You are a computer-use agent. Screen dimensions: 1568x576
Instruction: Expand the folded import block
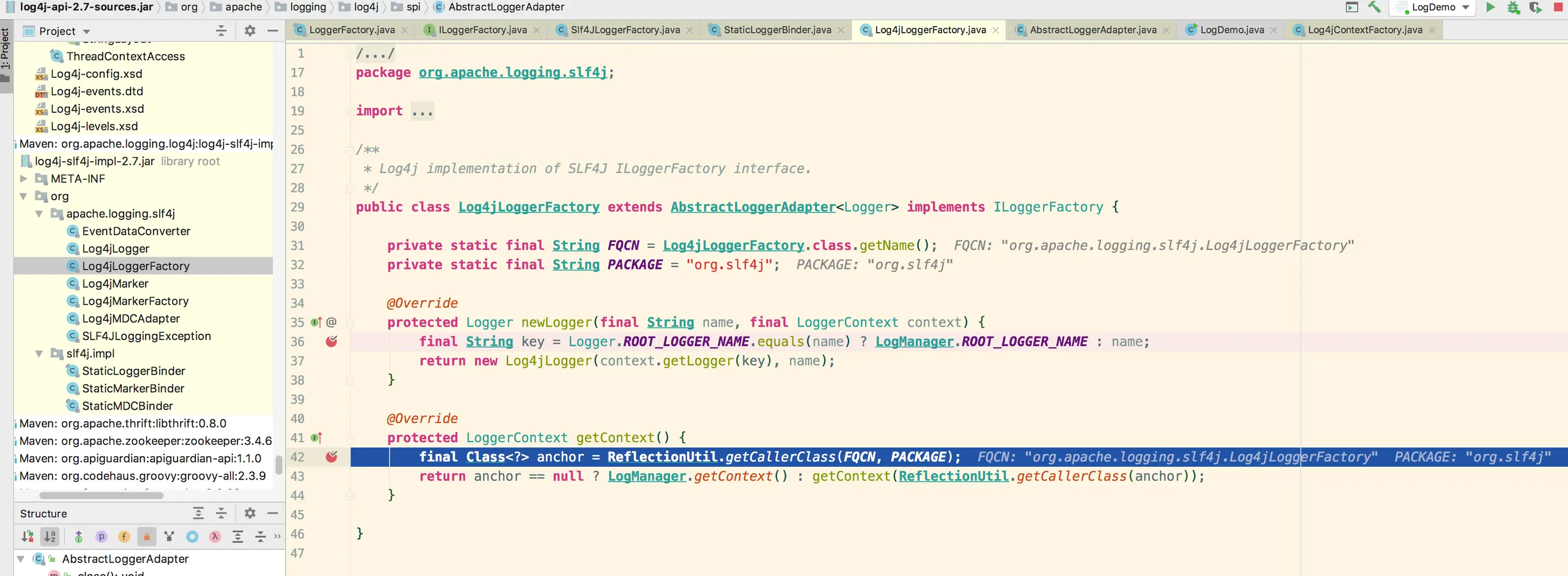(350, 111)
